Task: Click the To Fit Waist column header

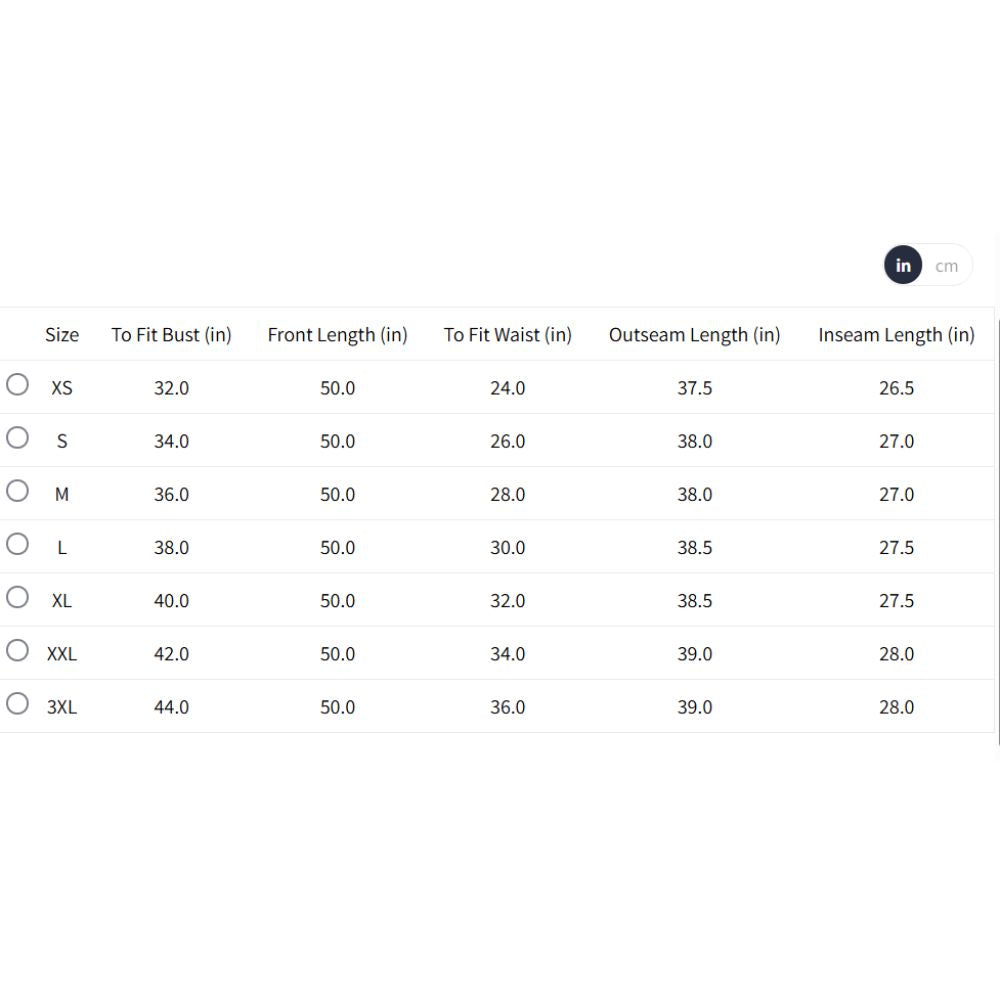Action: [x=508, y=335]
